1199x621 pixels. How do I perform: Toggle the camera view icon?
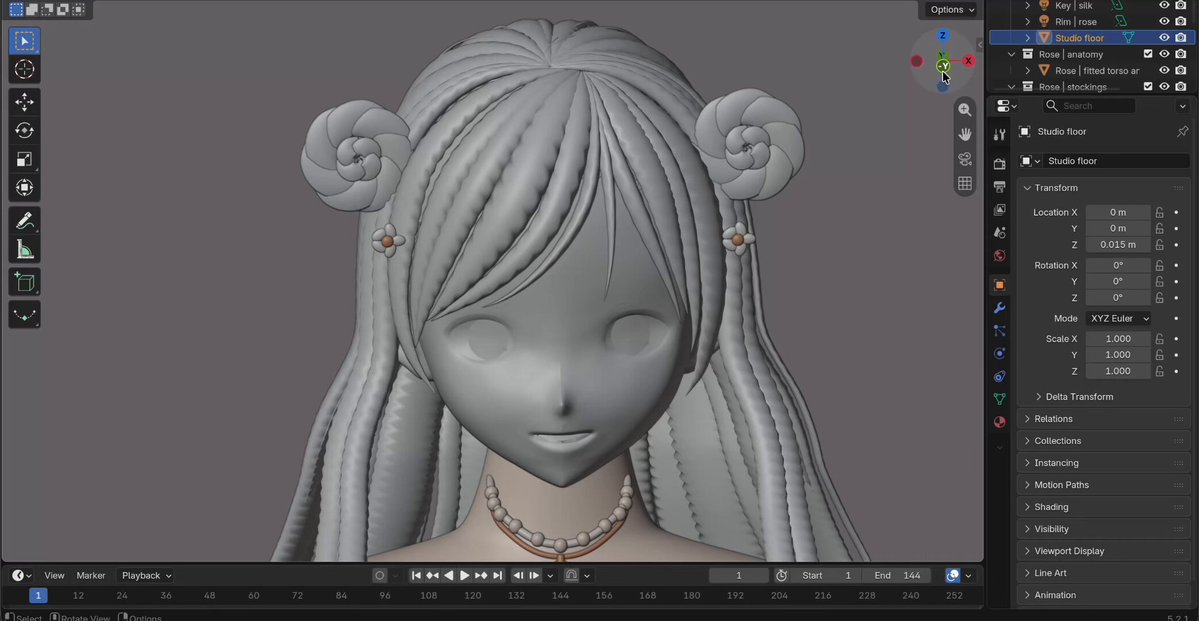click(965, 159)
